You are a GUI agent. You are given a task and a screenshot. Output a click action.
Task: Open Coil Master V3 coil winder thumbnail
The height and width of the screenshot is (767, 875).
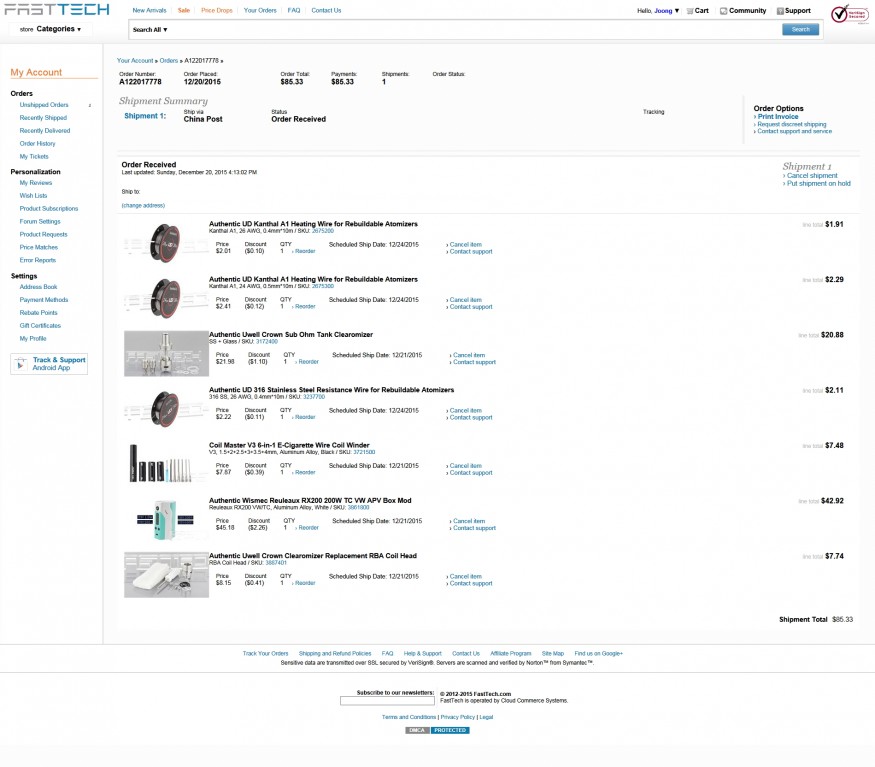click(165, 464)
